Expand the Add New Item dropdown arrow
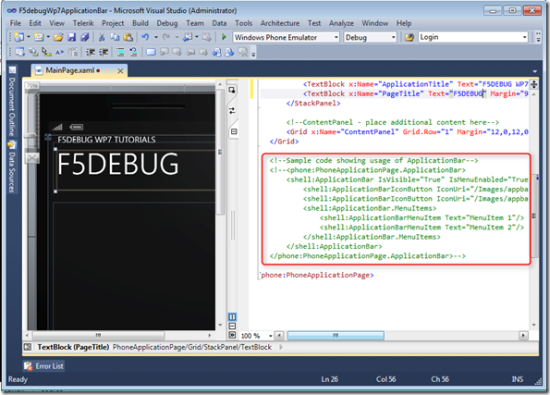This screenshot has width=550, height=395. (48, 37)
